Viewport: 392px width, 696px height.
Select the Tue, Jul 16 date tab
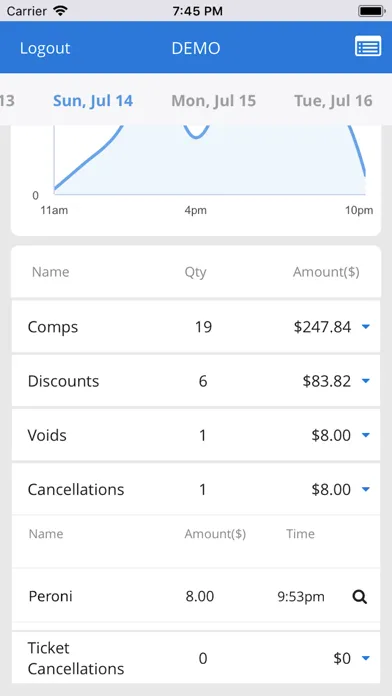coord(333,101)
